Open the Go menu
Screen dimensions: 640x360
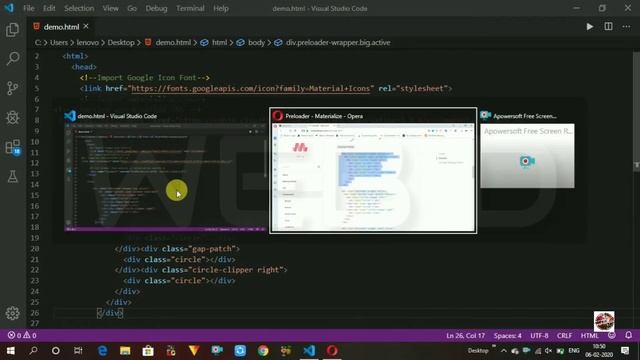pyautogui.click(x=132, y=8)
